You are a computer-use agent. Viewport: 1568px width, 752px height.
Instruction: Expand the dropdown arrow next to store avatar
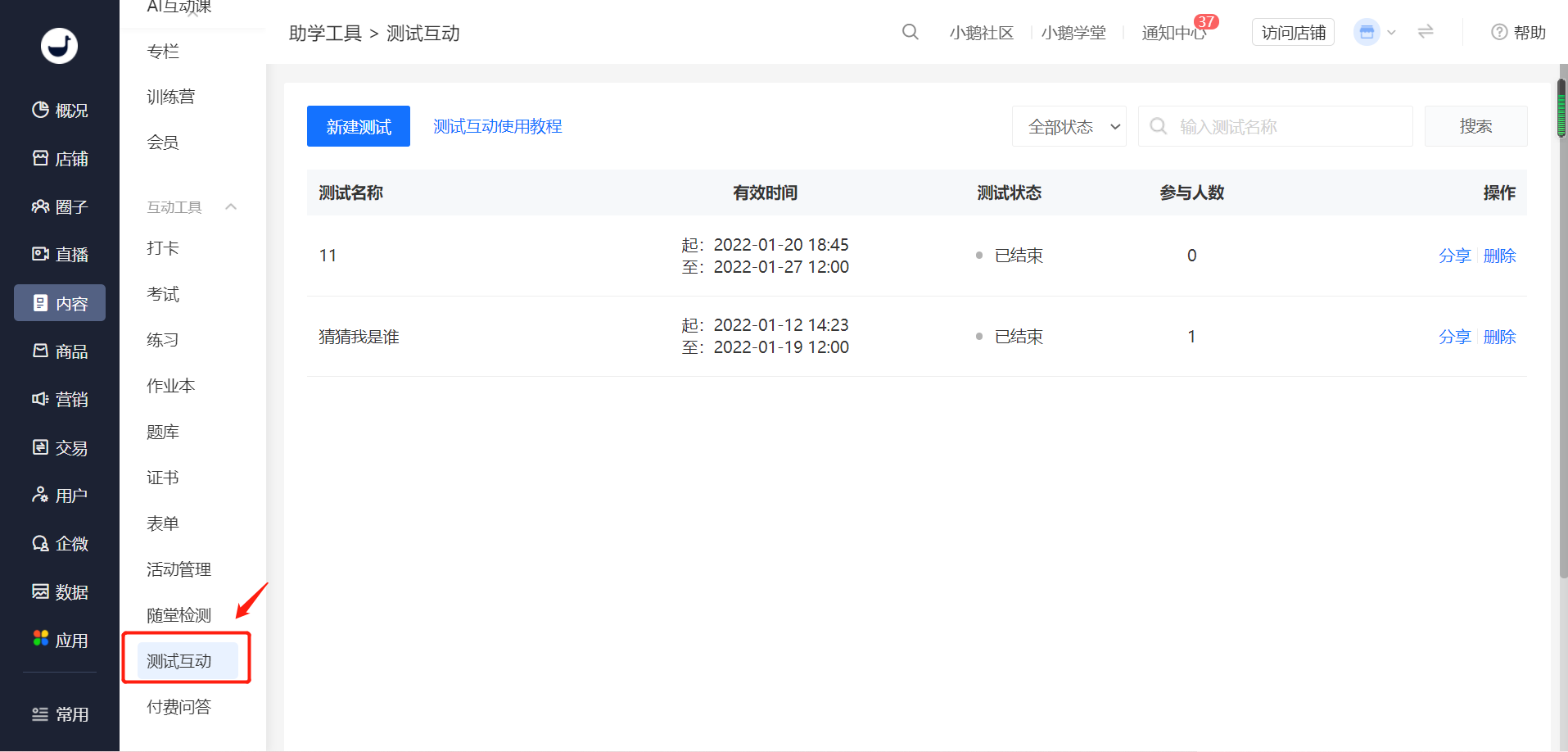click(1391, 33)
